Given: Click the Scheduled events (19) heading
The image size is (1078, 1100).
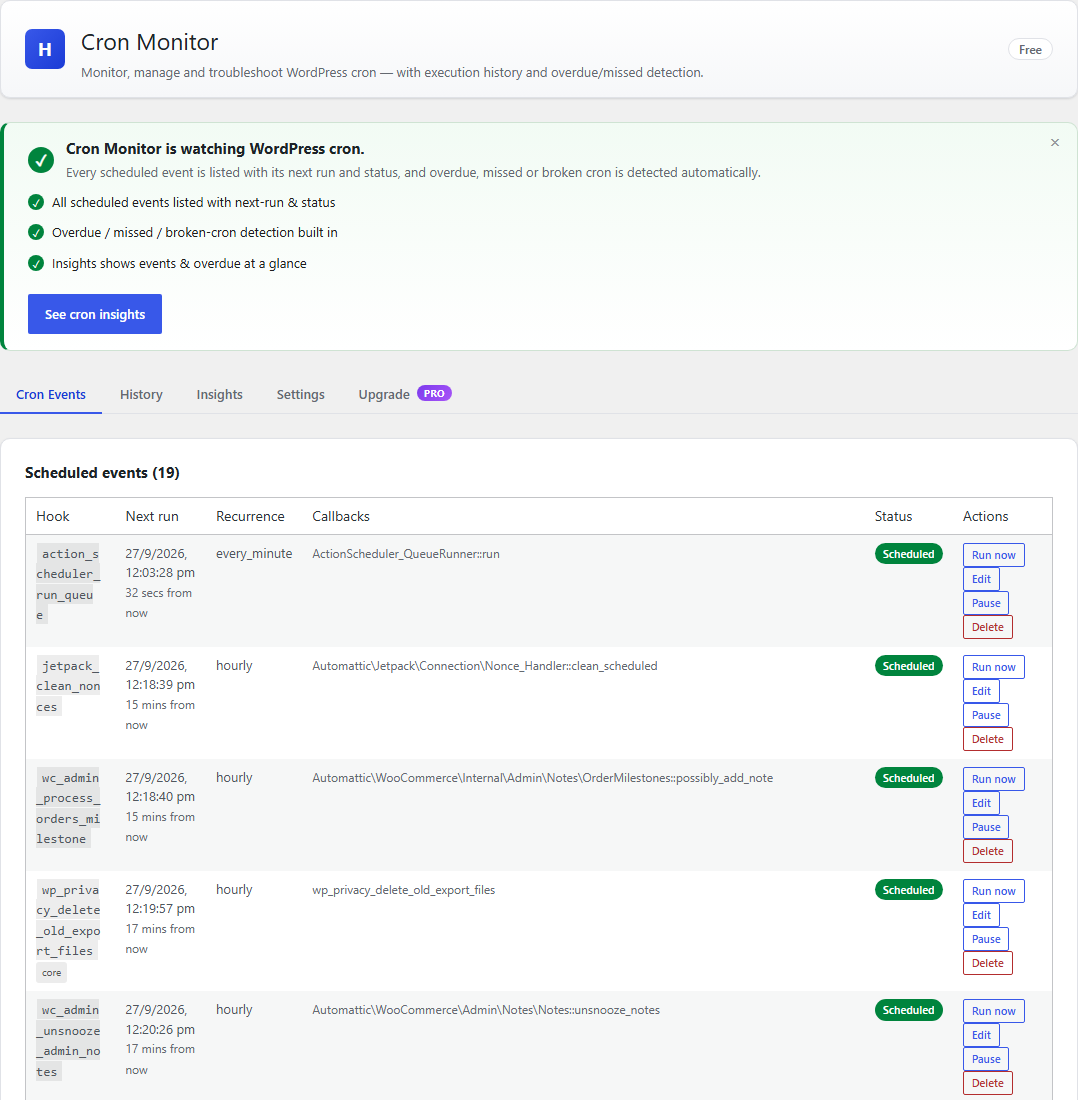Looking at the screenshot, I should (x=102, y=473).
